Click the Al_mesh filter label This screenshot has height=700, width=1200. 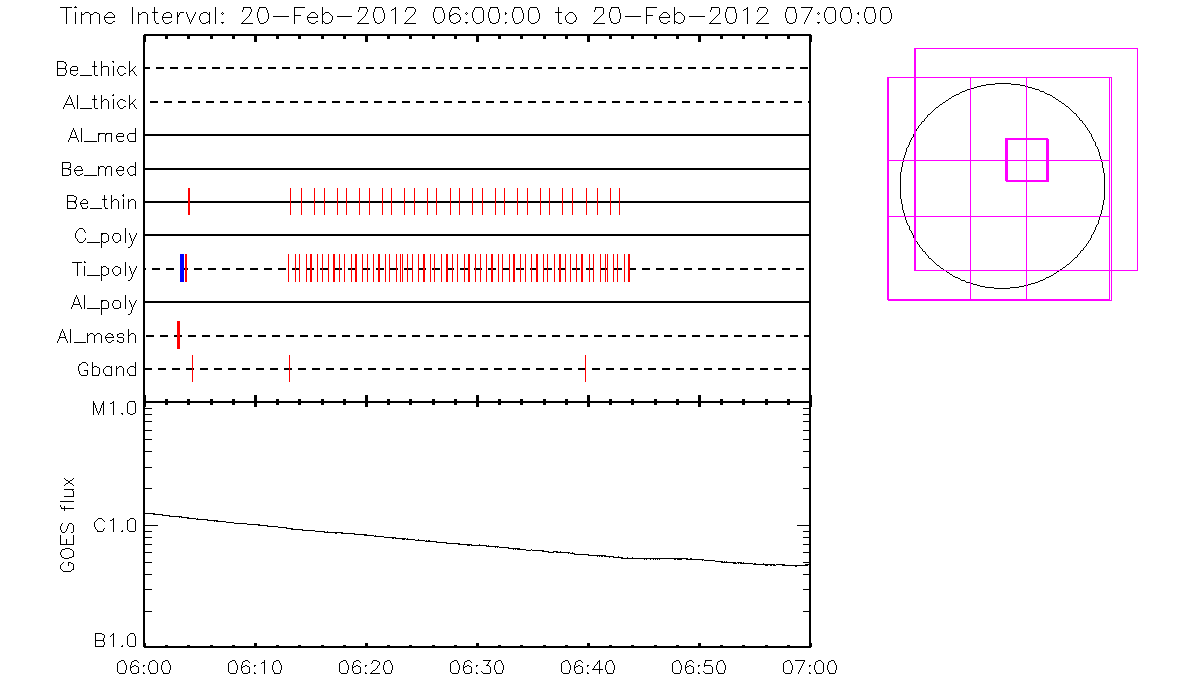(x=97, y=337)
